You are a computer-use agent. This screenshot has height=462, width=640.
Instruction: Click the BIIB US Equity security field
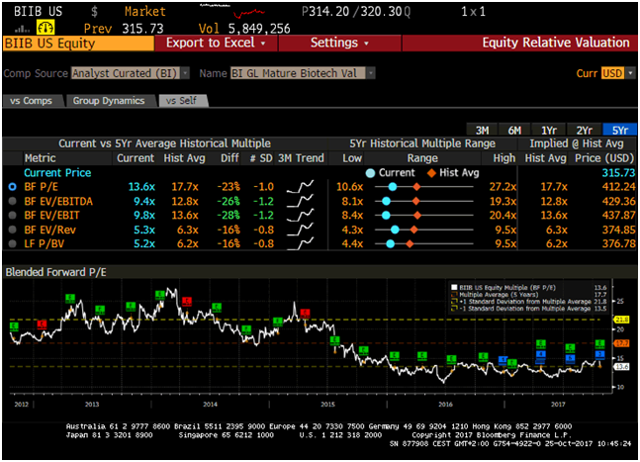click(x=78, y=43)
